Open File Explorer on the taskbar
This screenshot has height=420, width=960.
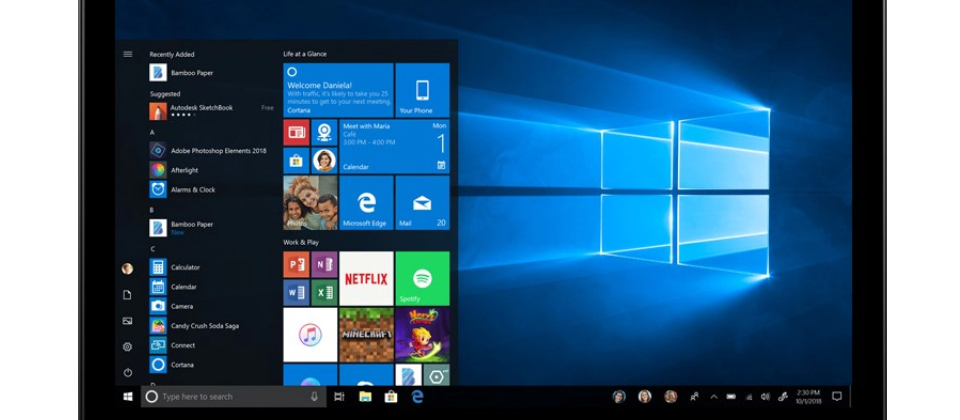click(x=366, y=397)
